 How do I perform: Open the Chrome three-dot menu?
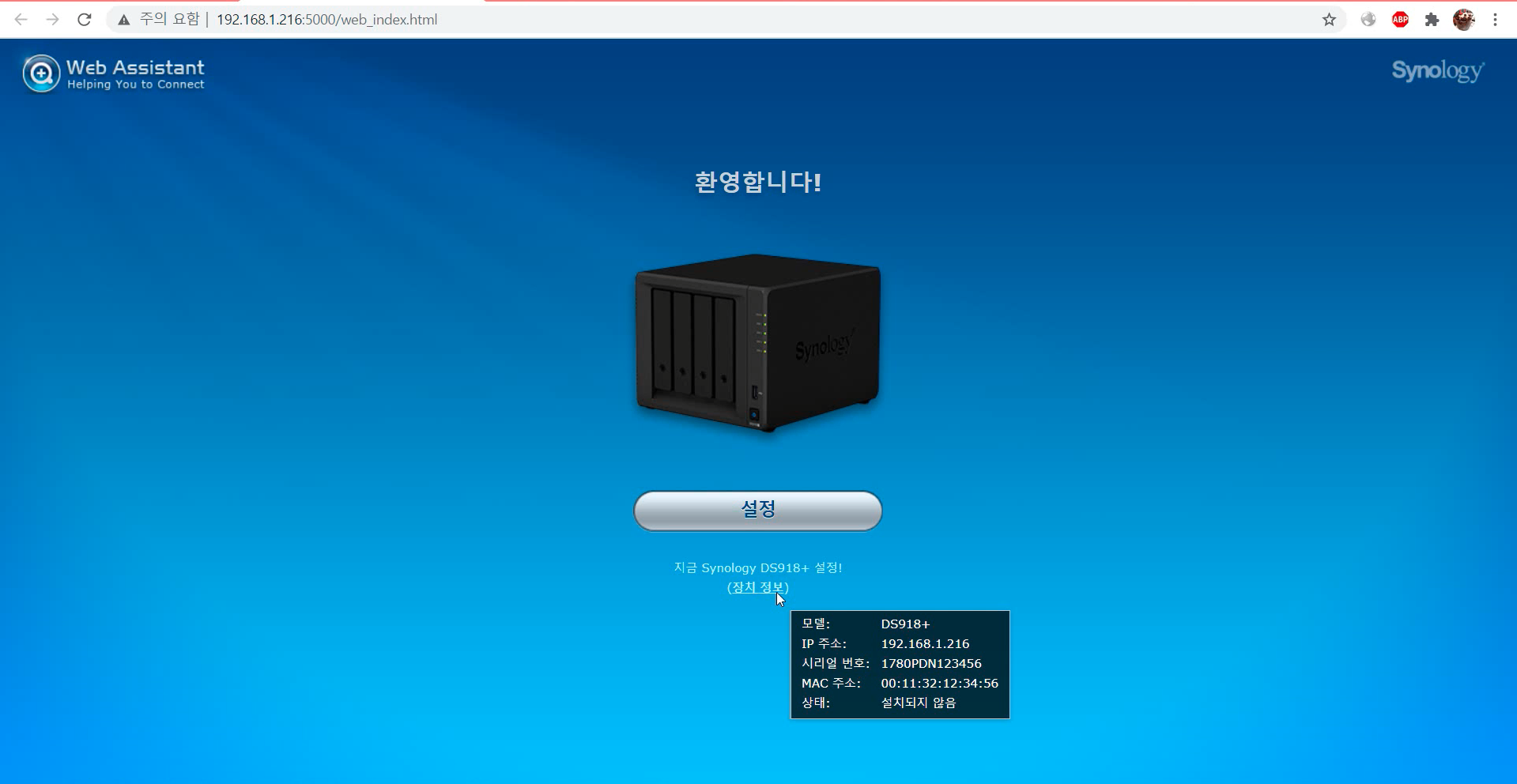click(1495, 20)
